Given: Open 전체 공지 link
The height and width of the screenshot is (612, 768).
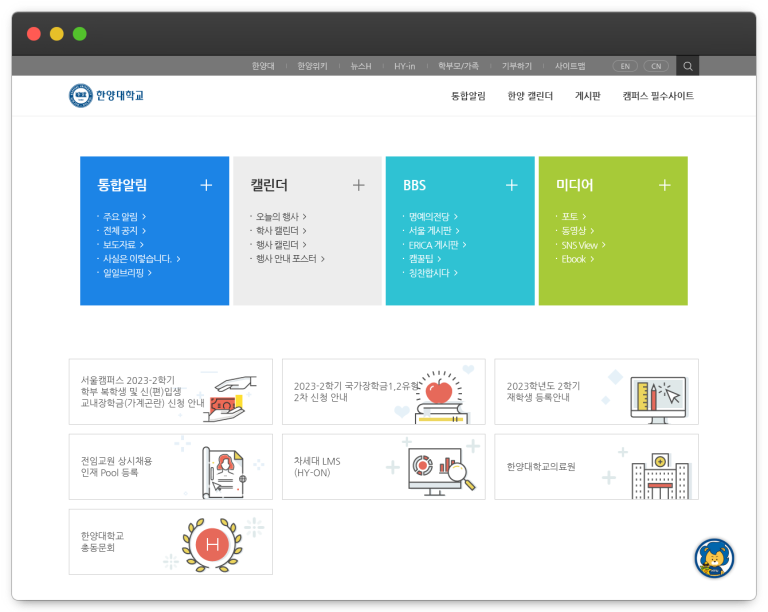Looking at the screenshot, I should (124, 231).
